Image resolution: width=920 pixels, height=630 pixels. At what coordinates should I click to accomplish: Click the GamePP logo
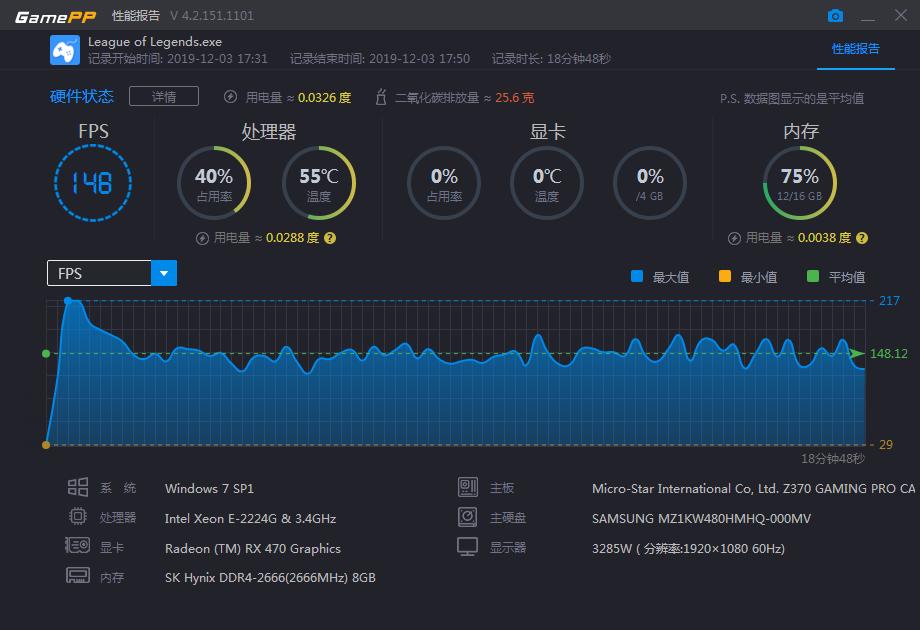55,16
